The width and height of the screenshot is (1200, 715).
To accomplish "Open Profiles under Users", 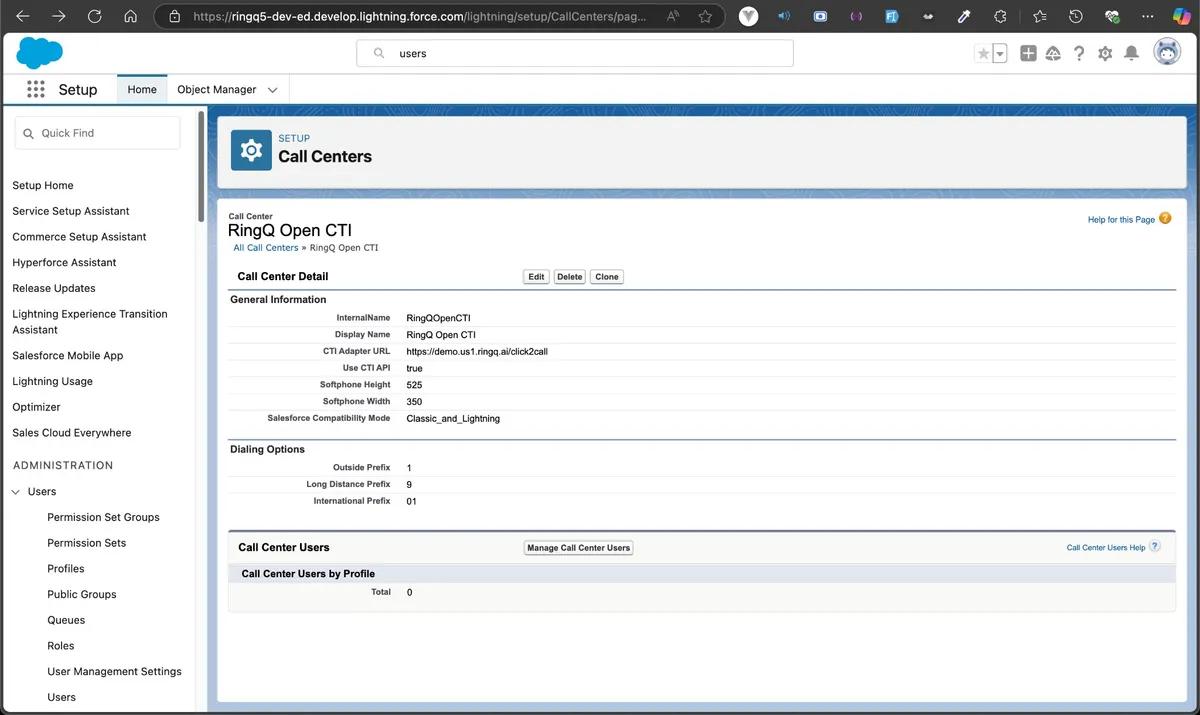I will tap(66, 569).
